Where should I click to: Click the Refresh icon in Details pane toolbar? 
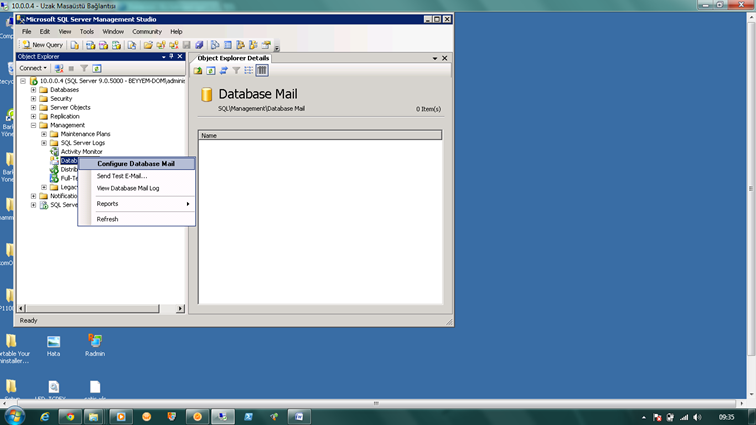coord(211,70)
